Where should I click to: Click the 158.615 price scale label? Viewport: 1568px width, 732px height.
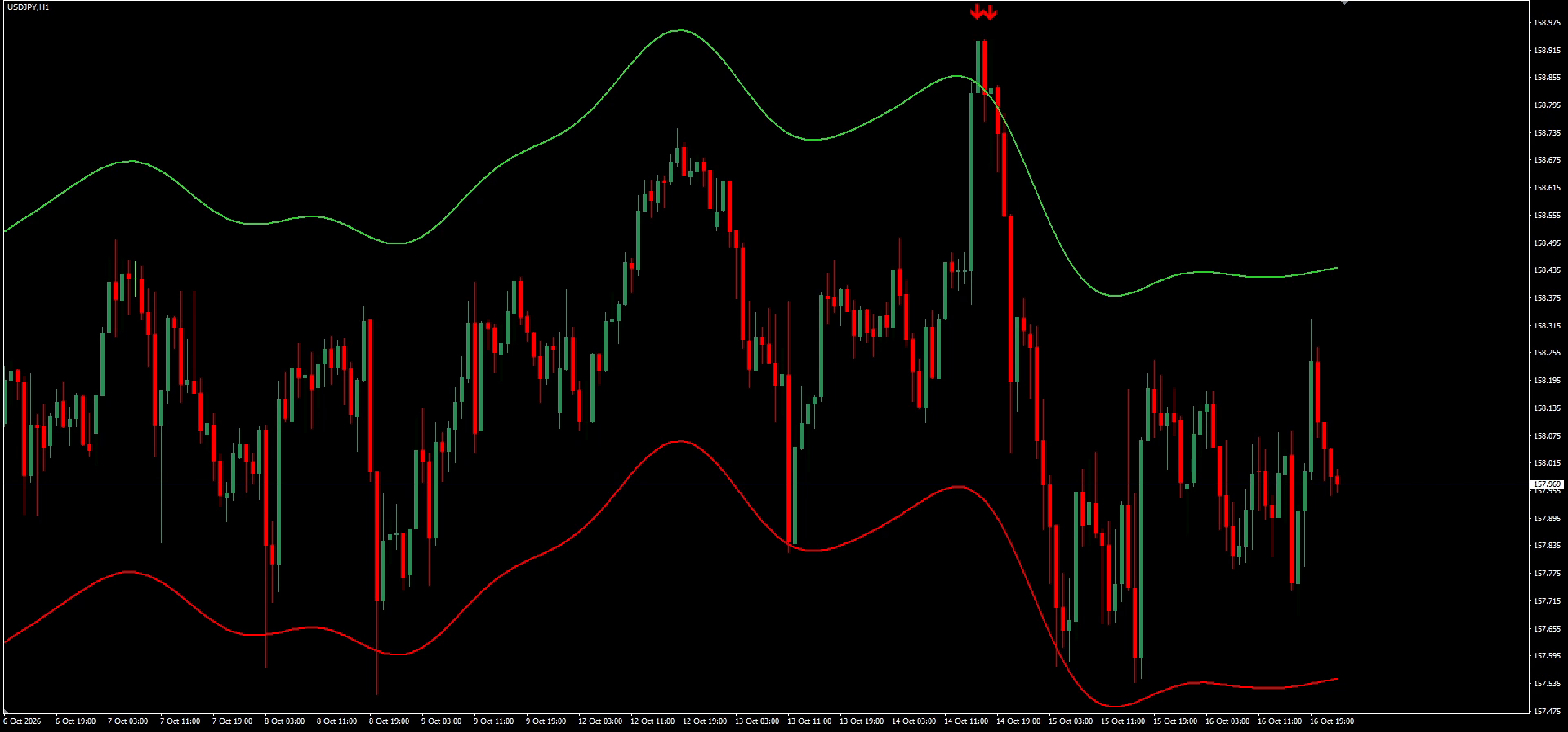[x=1547, y=188]
